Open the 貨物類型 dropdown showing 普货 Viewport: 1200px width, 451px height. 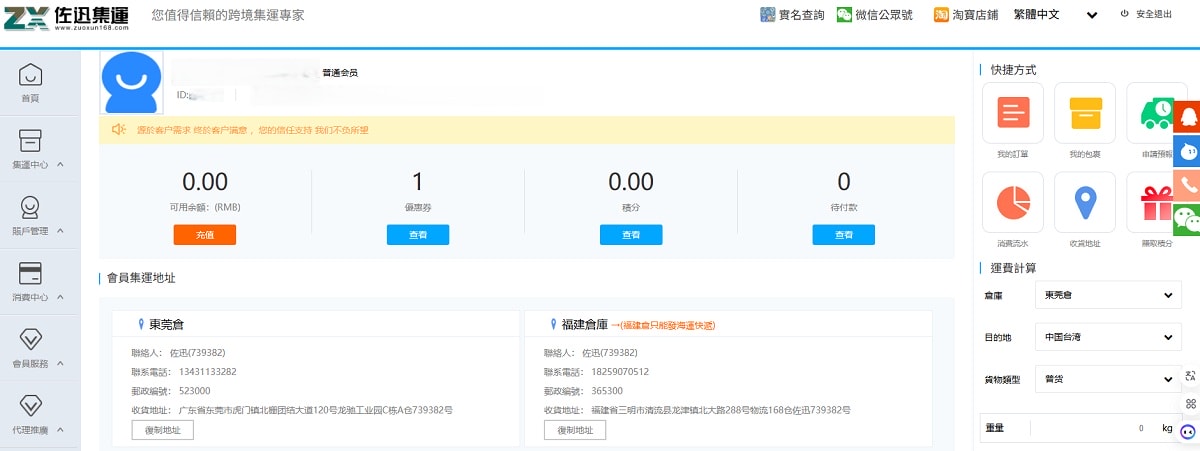(1108, 380)
